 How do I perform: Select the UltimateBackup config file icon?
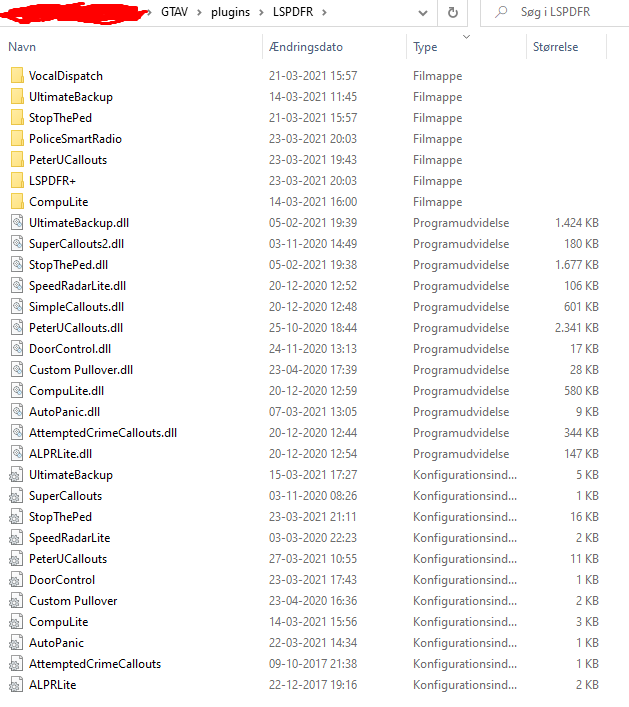coord(16,475)
